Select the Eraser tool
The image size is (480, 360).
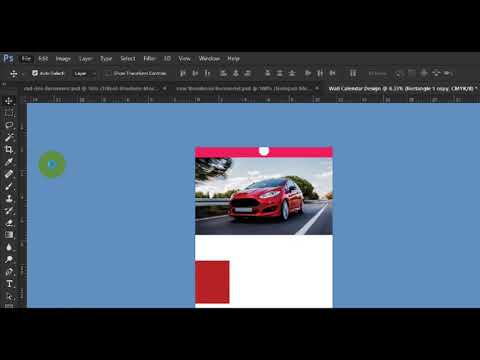(9, 223)
